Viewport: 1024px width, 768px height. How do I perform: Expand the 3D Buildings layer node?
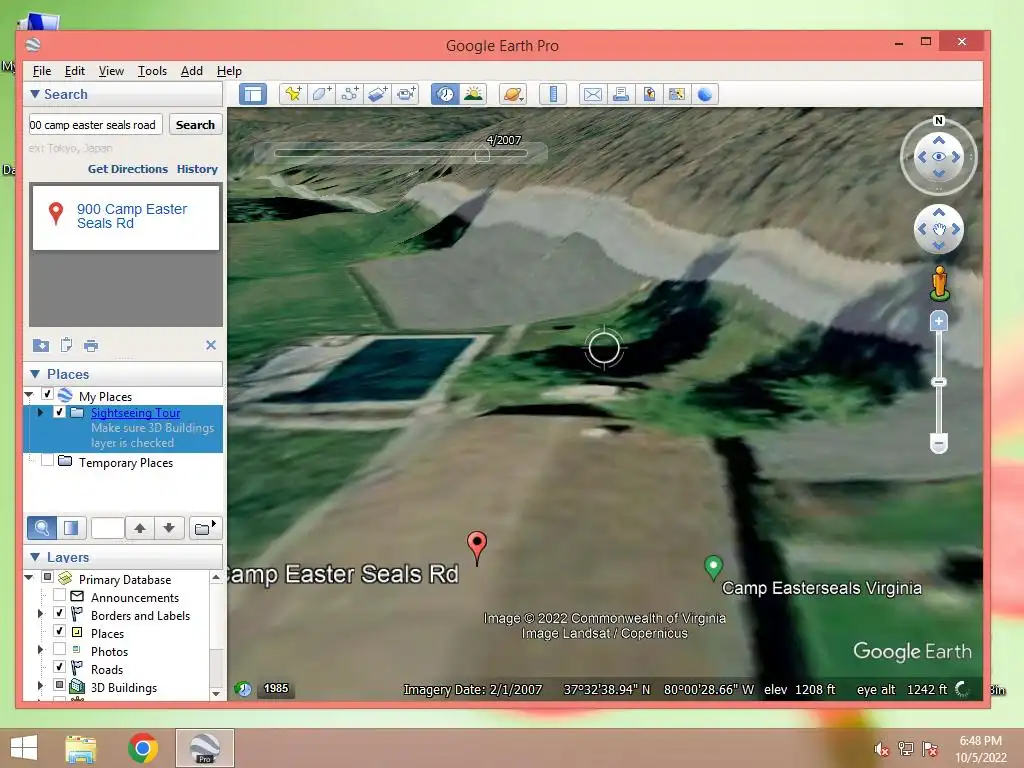point(40,686)
